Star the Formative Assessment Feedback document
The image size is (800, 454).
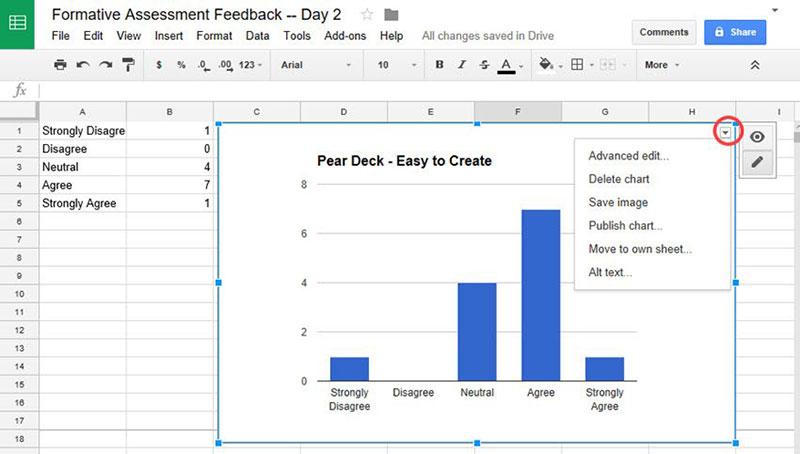pyautogui.click(x=367, y=15)
